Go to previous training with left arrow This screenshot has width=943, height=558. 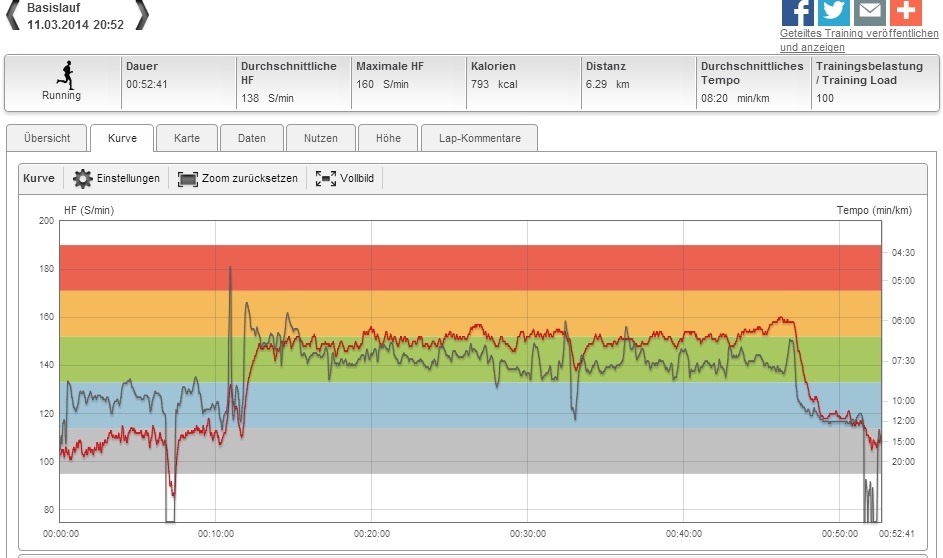[x=13, y=13]
